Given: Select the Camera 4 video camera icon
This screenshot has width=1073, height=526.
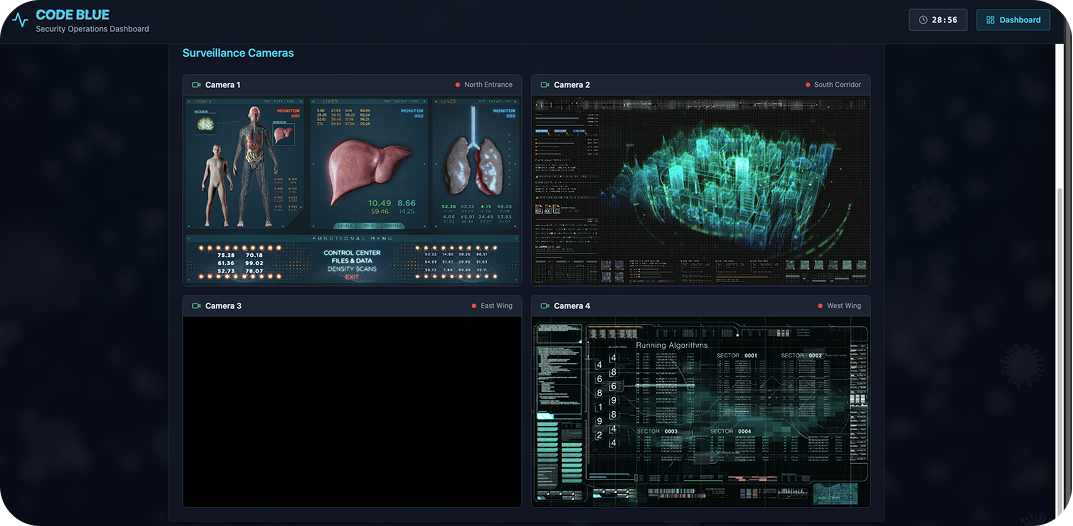Looking at the screenshot, I should (545, 306).
